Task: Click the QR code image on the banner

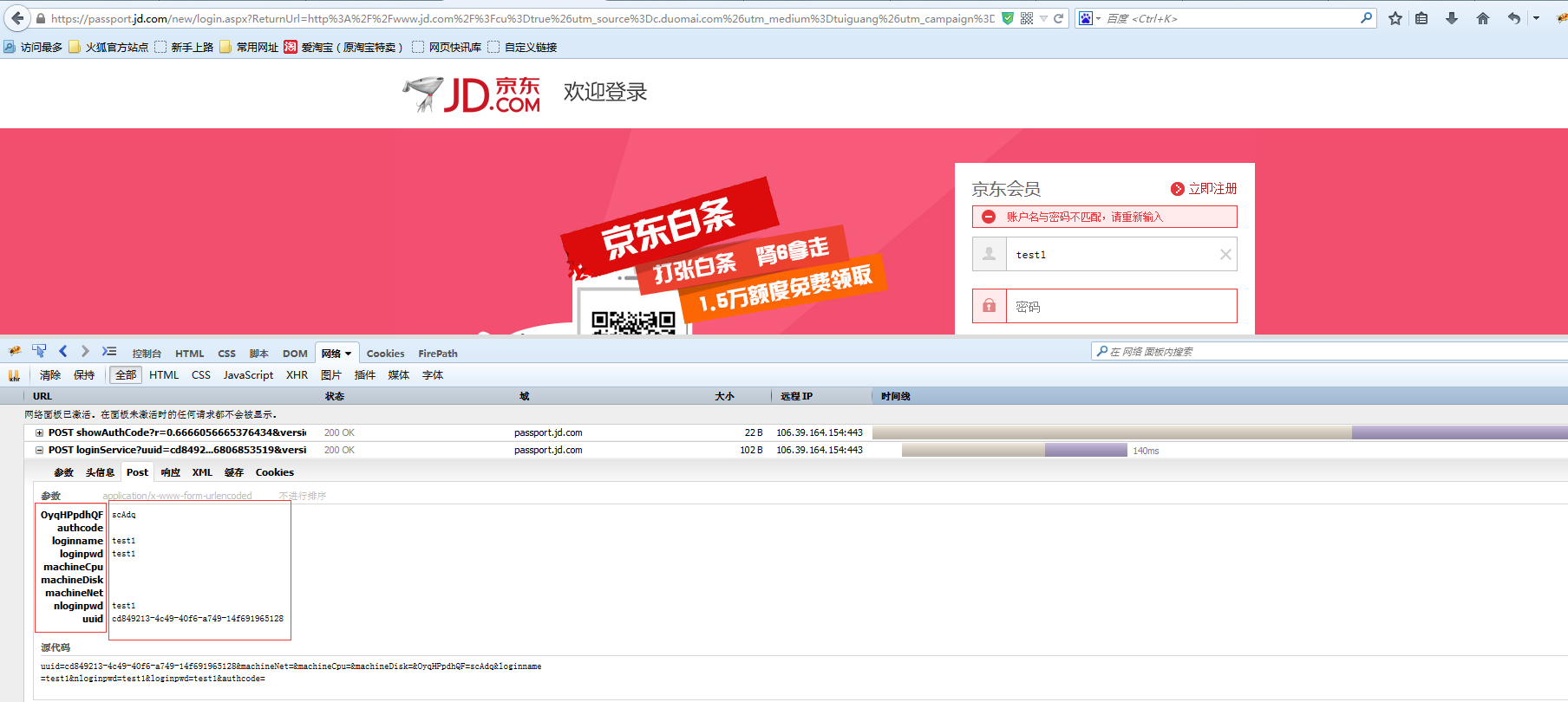Action: click(x=633, y=322)
